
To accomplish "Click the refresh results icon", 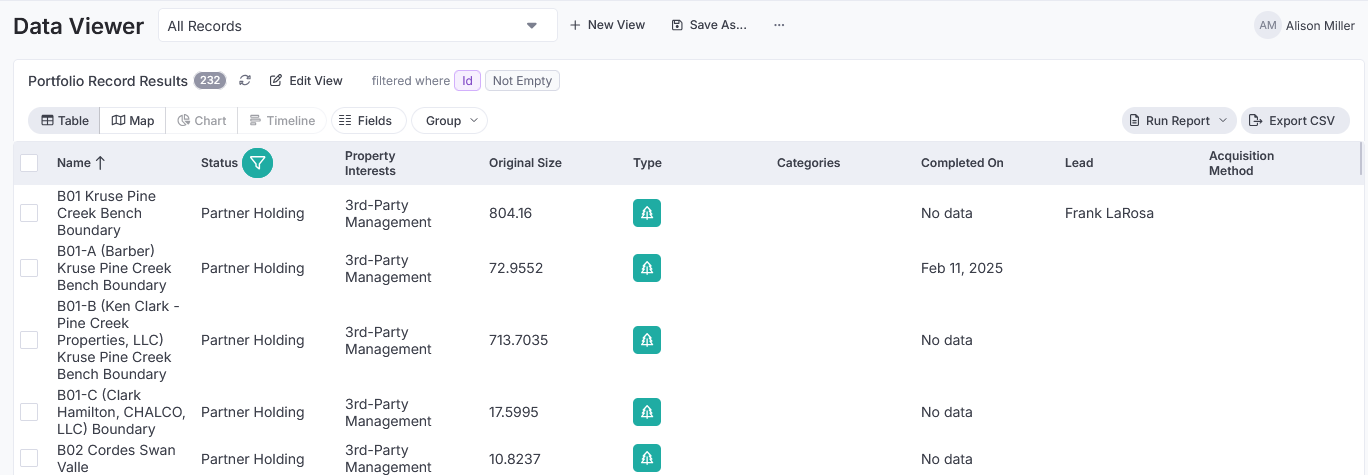I will click(245, 81).
